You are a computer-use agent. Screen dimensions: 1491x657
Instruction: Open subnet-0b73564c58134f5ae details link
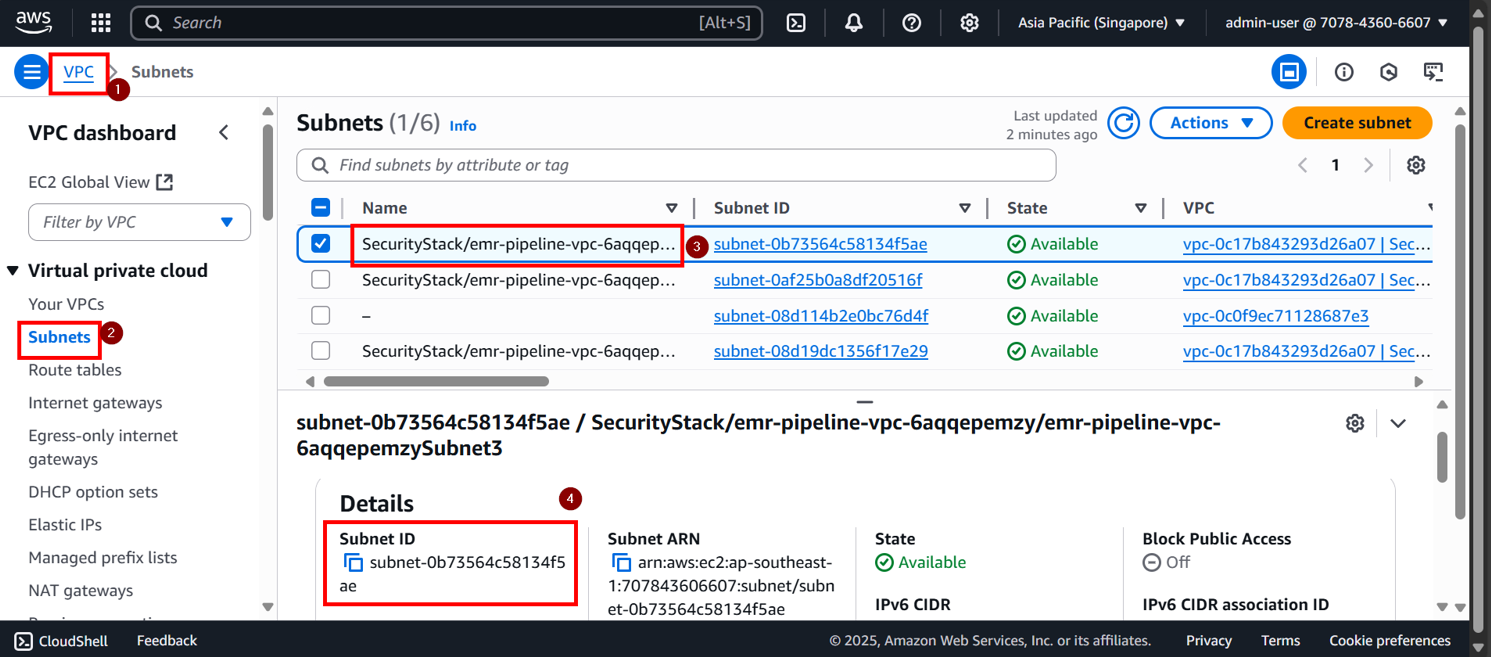pyautogui.click(x=820, y=243)
